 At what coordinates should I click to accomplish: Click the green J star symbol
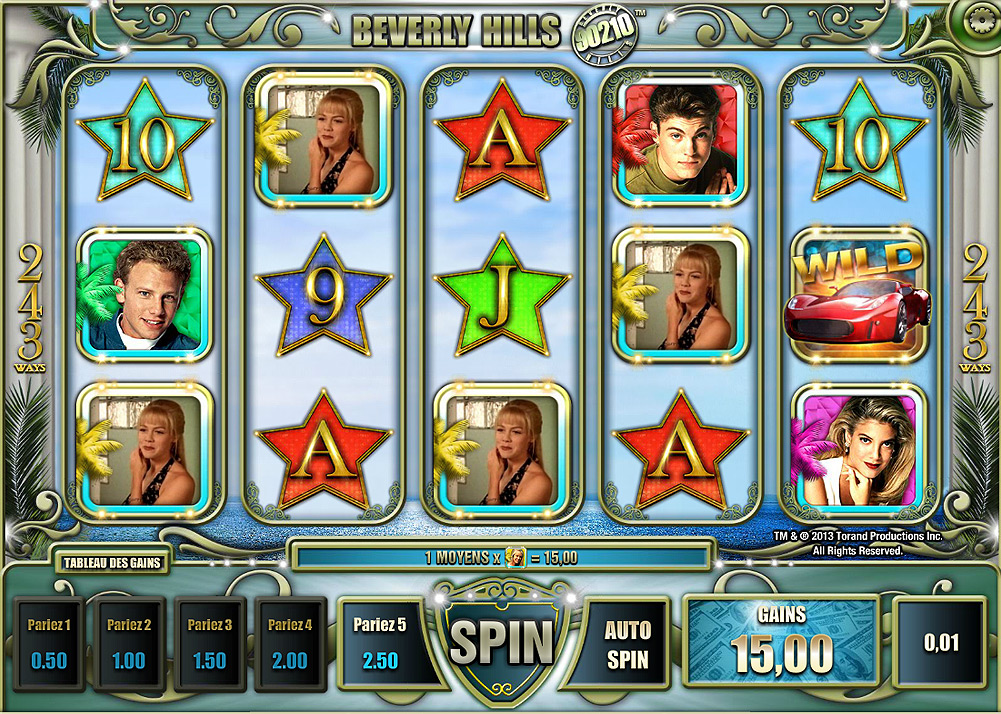[x=502, y=295]
